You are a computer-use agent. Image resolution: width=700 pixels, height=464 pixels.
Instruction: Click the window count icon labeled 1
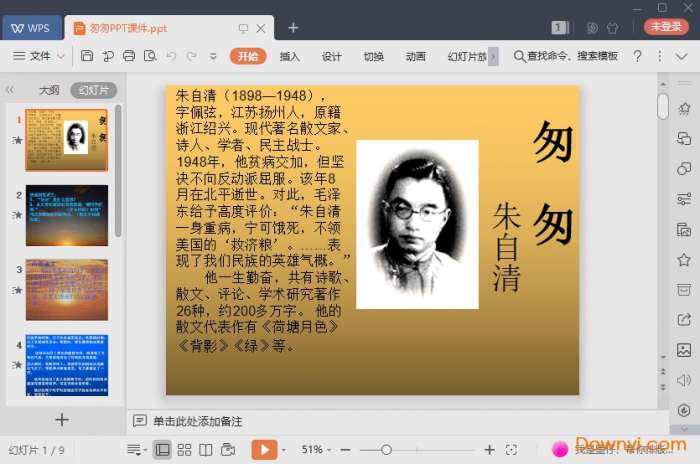tap(560, 28)
